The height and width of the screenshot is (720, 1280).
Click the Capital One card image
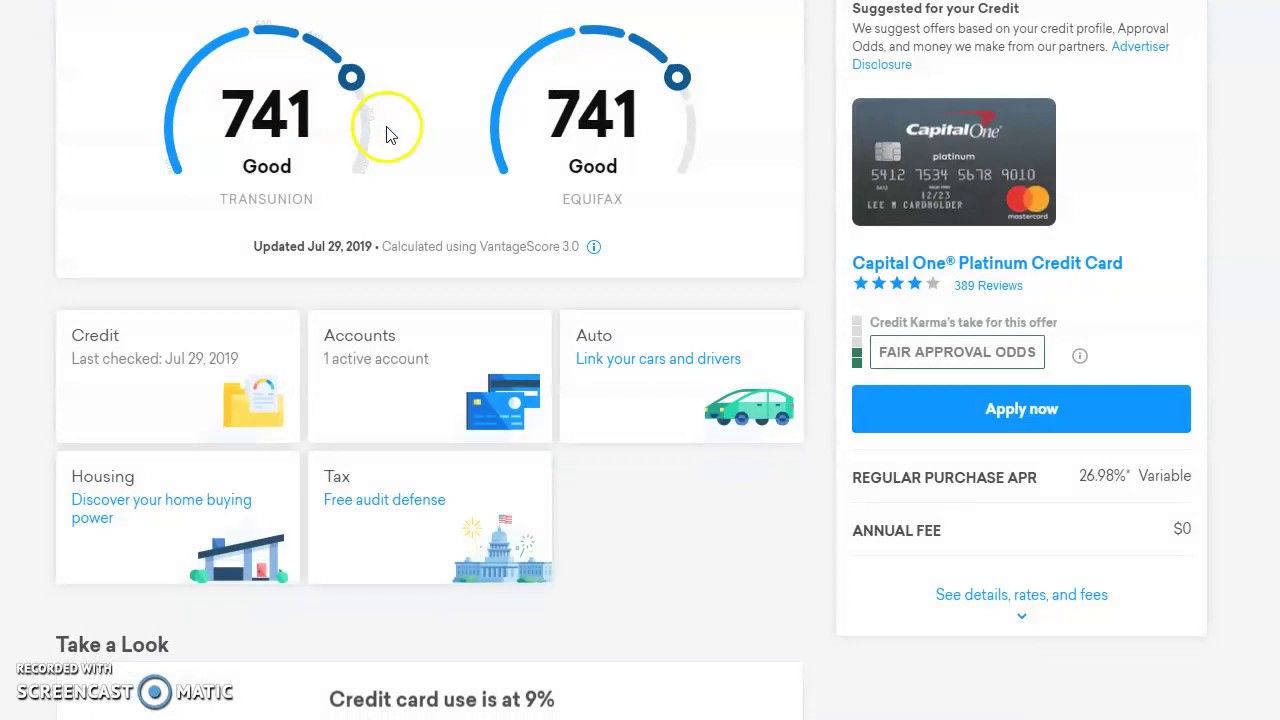tap(954, 162)
